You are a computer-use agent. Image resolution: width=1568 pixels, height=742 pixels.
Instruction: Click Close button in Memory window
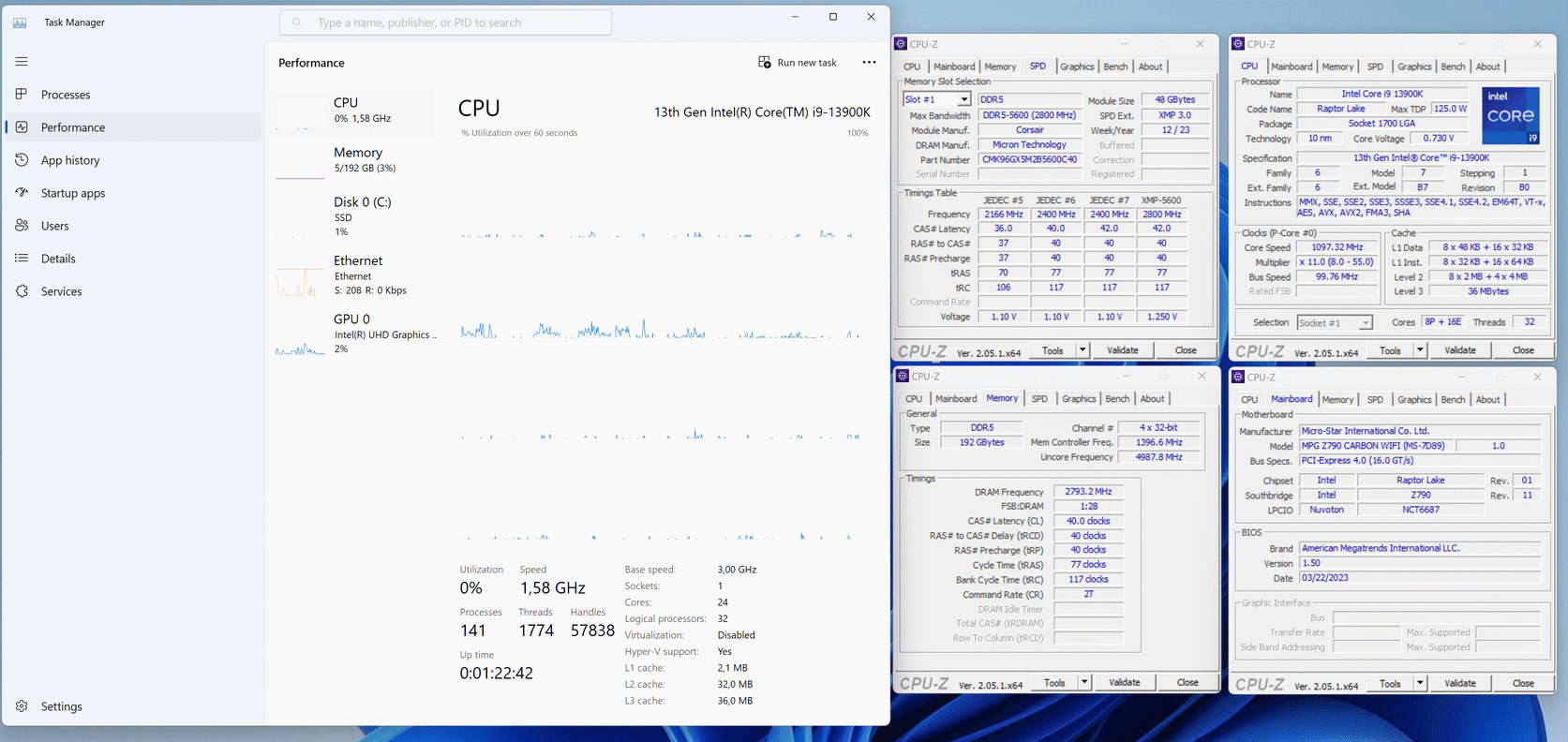[x=1187, y=683]
